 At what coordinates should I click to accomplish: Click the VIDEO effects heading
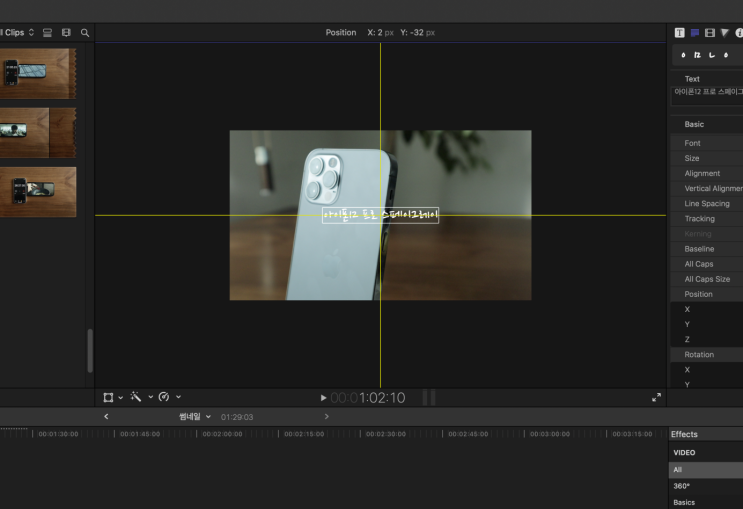tap(684, 453)
